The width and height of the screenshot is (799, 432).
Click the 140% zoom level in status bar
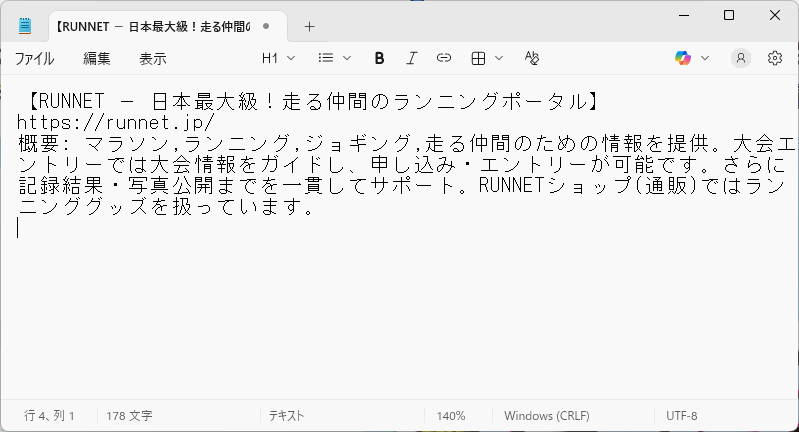[451, 415]
